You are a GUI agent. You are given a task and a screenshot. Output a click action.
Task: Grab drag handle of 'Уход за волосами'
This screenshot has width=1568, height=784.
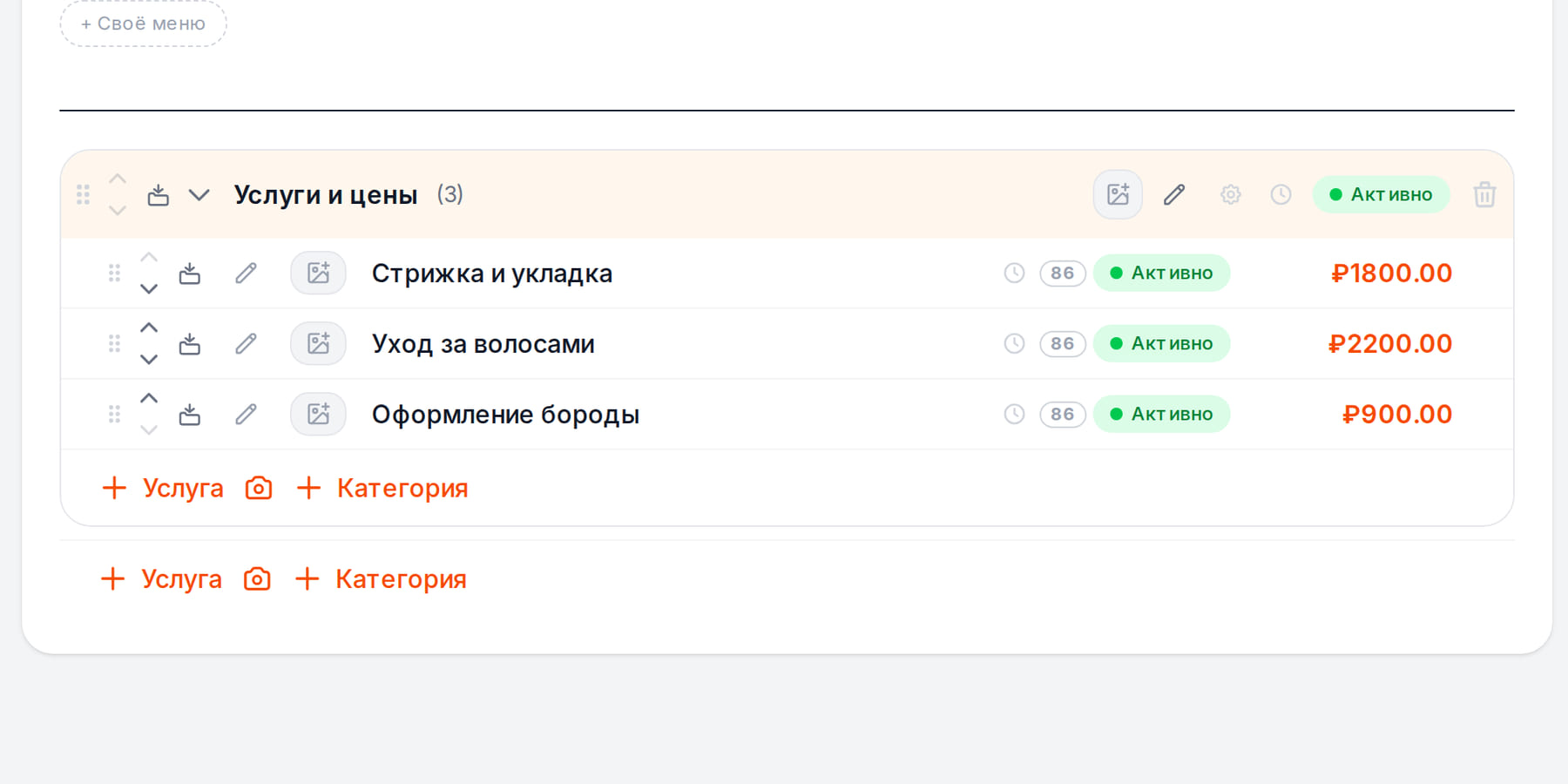click(x=114, y=343)
